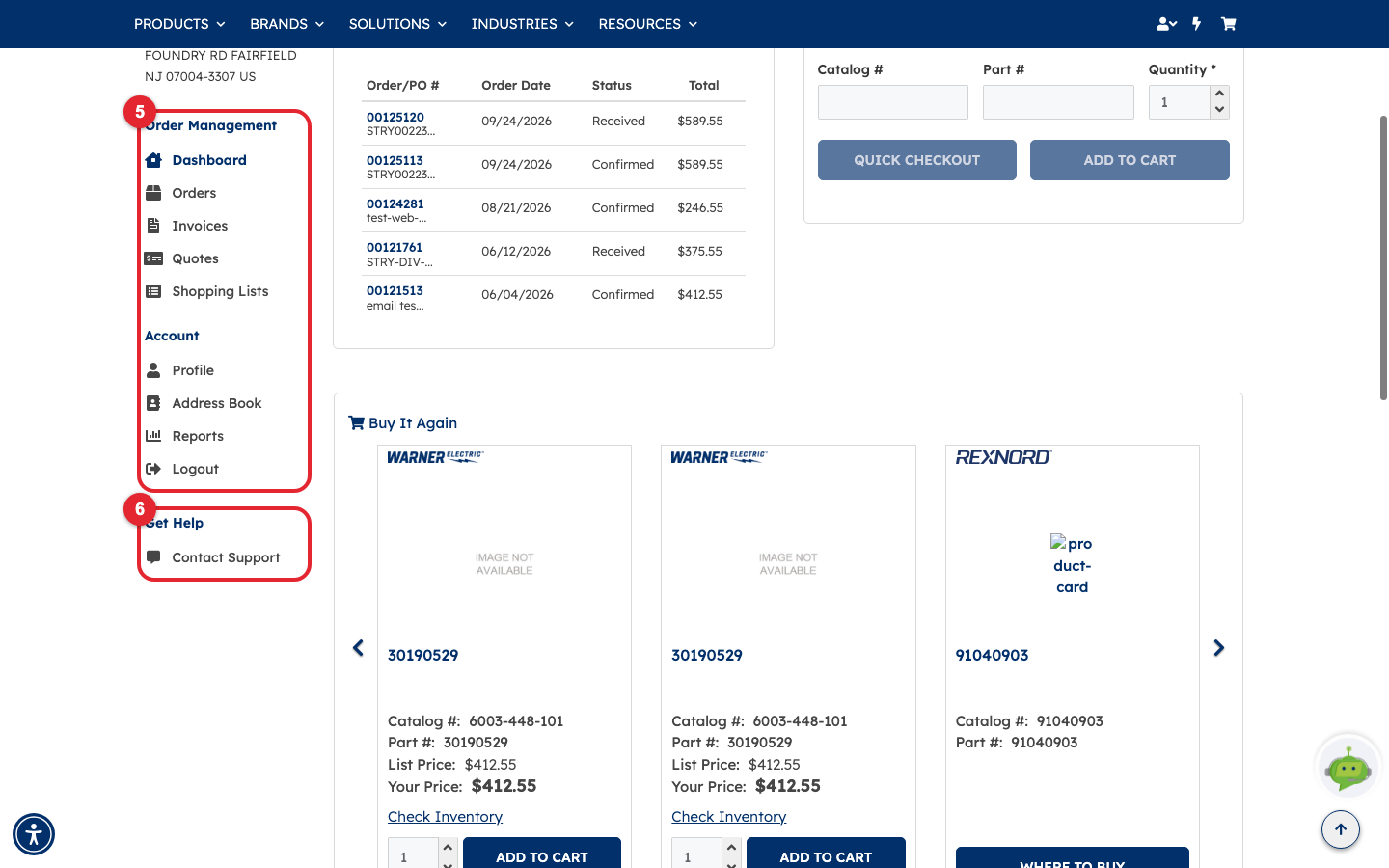Screen dimensions: 1389x868
Task: Click the Reports chart icon
Action: tap(153, 436)
